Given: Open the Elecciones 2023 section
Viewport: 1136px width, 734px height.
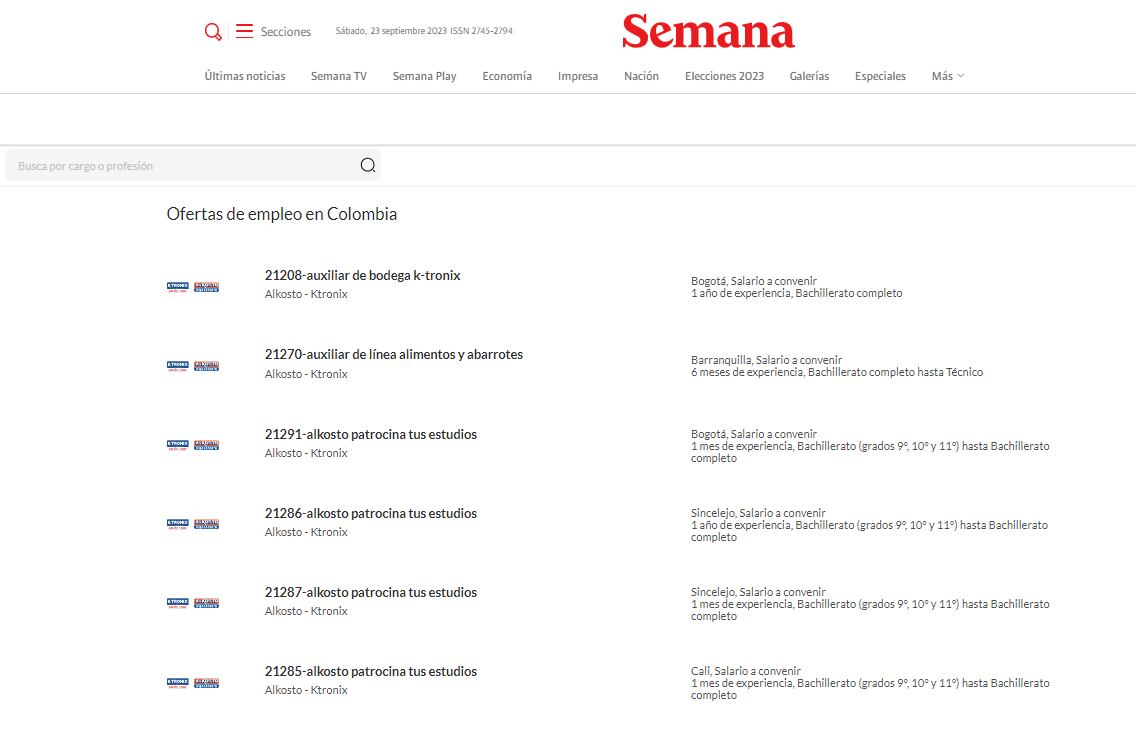Looking at the screenshot, I should (724, 75).
